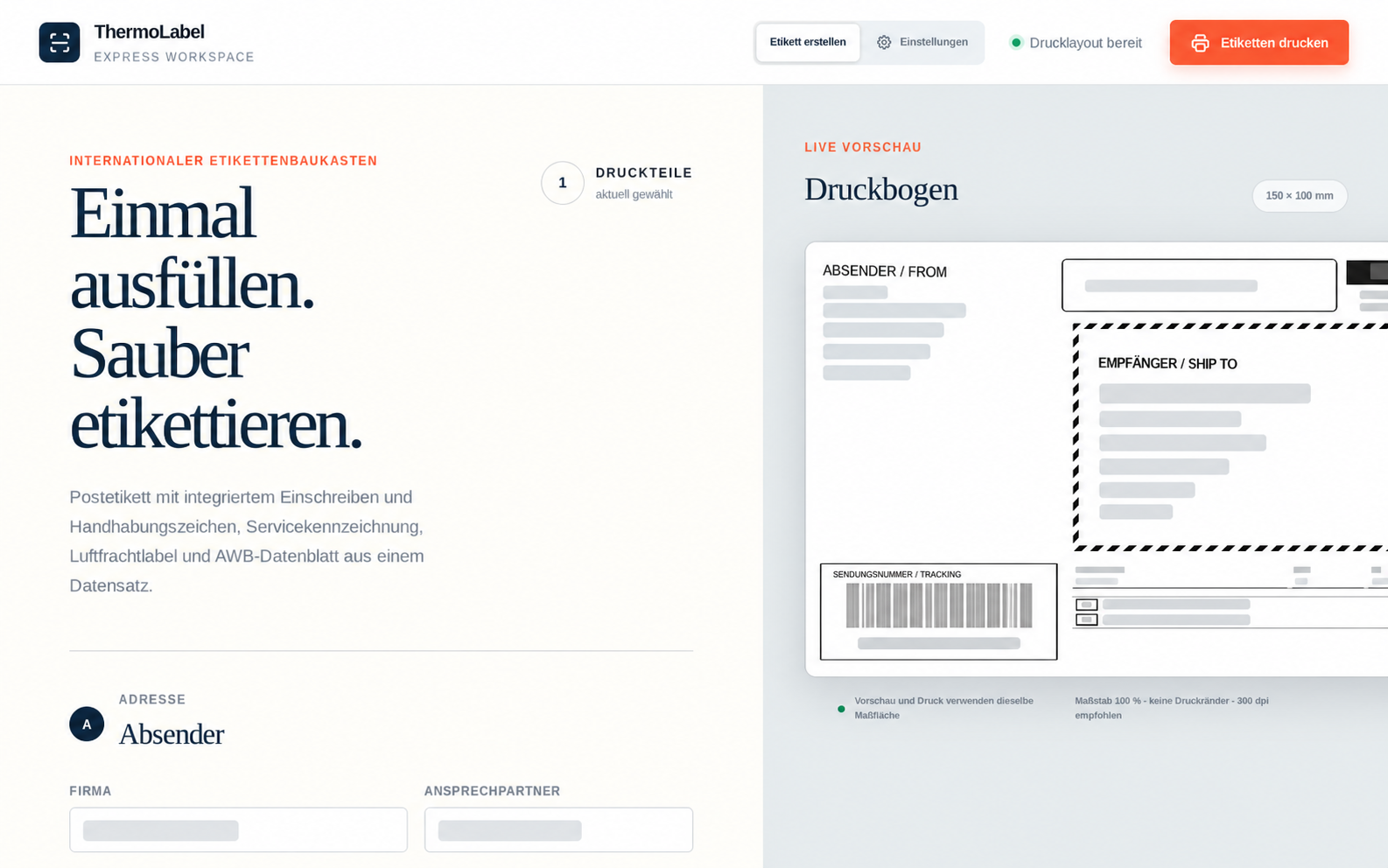This screenshot has width=1388, height=868.
Task: Click the Drucklayout bereit status indicator
Action: (1076, 43)
